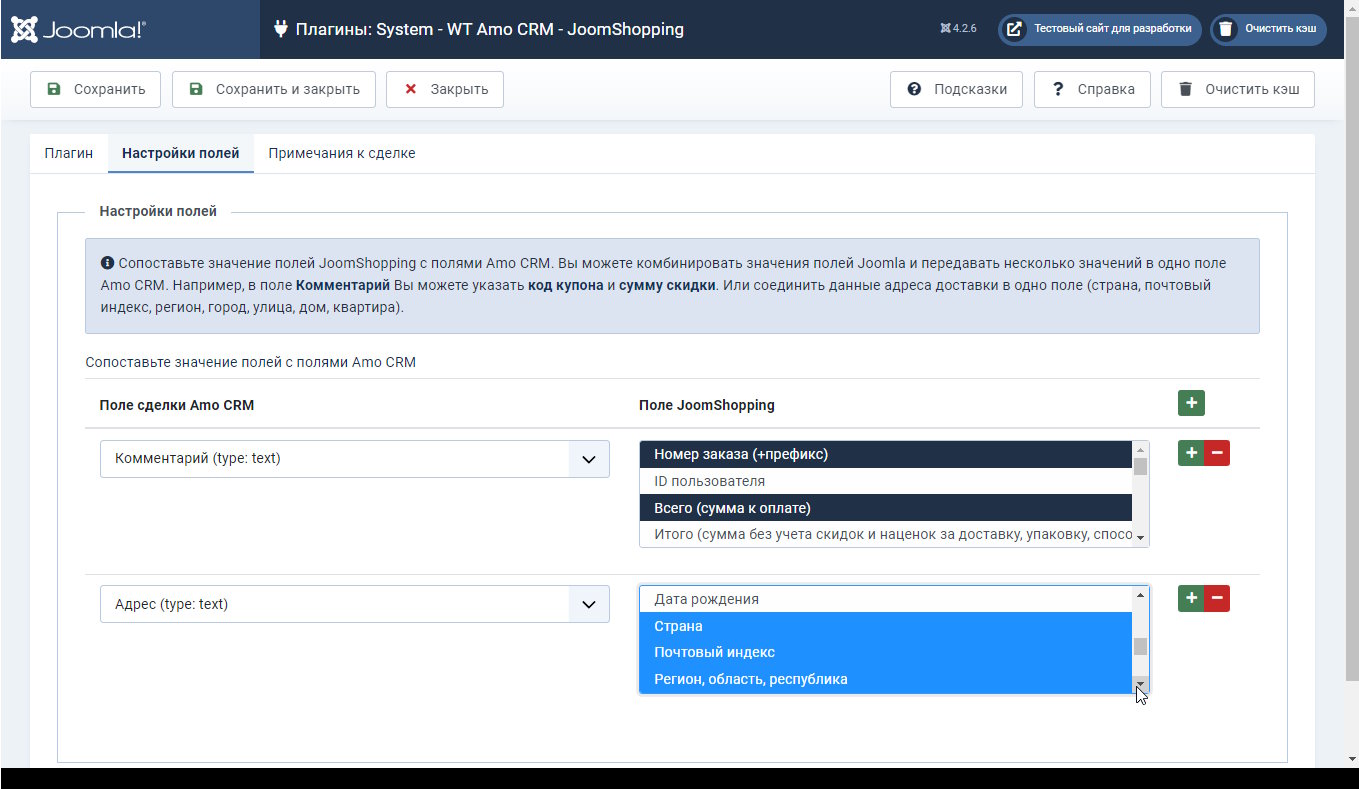Click the Подсказки toolbar button
The image size is (1359, 789).
pyautogui.click(x=956, y=89)
